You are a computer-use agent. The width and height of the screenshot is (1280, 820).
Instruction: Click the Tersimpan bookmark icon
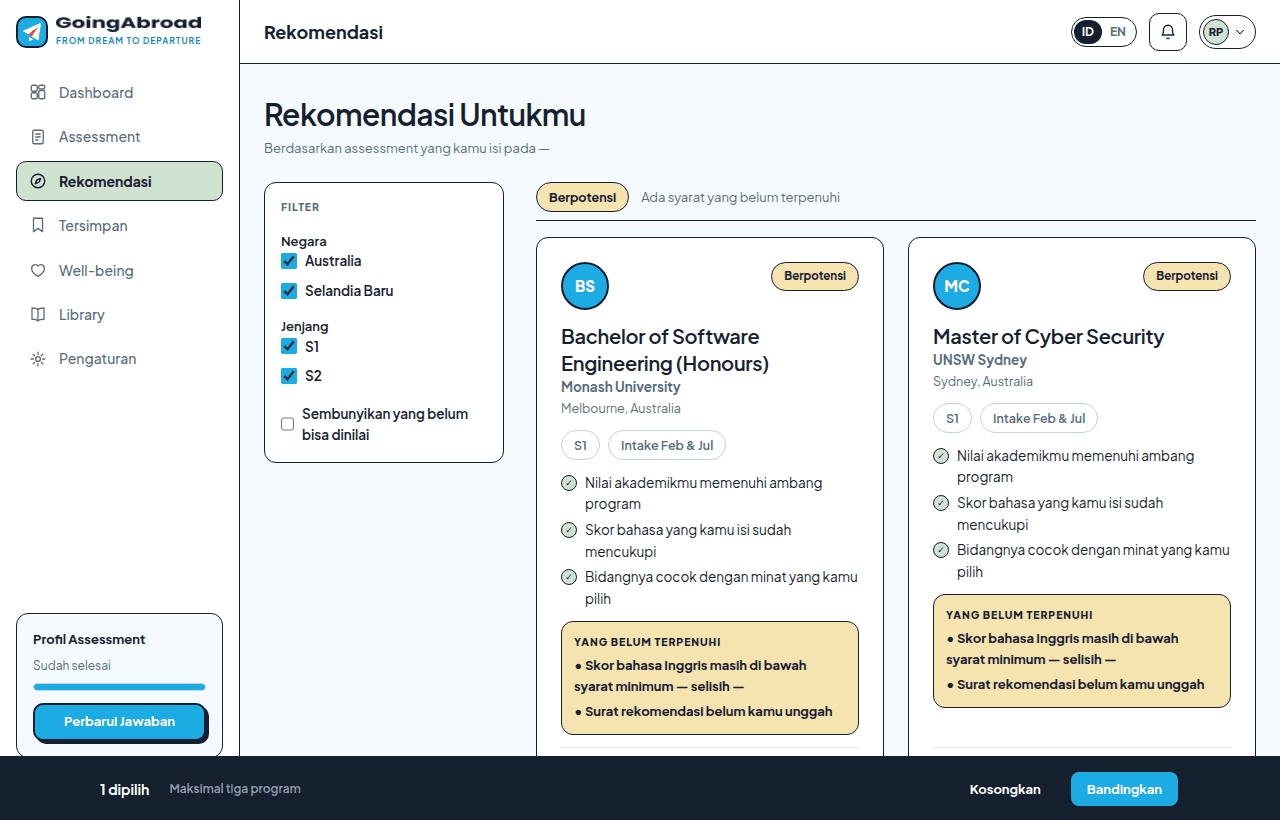[38, 226]
